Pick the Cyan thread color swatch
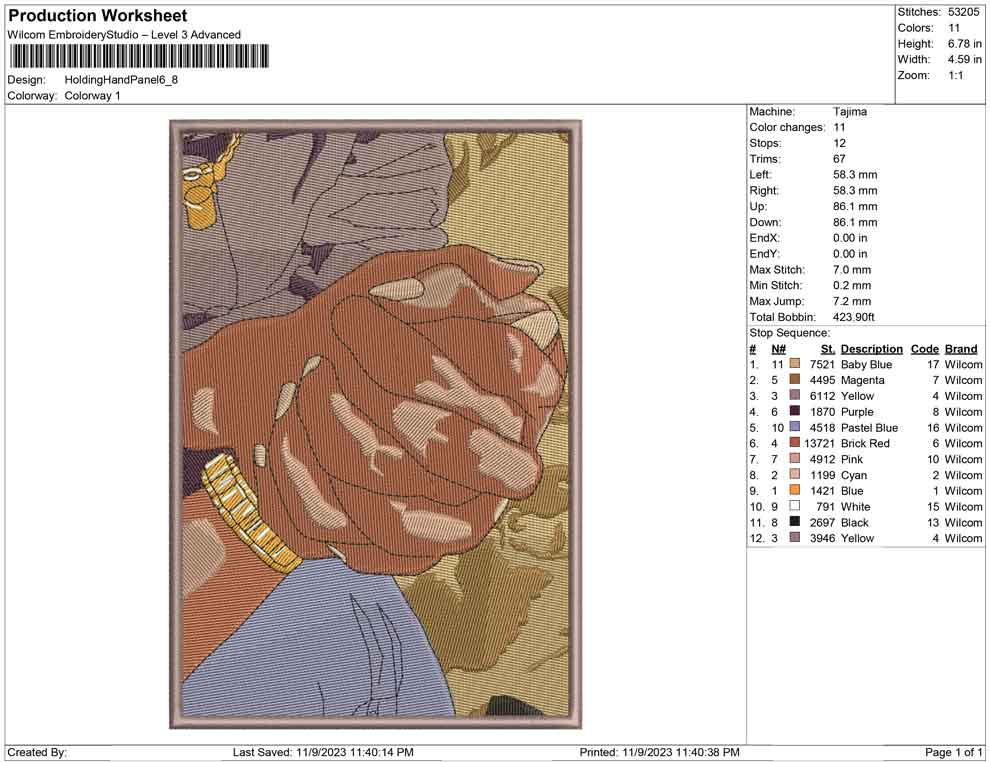This screenshot has height=762, width=990. click(795, 474)
